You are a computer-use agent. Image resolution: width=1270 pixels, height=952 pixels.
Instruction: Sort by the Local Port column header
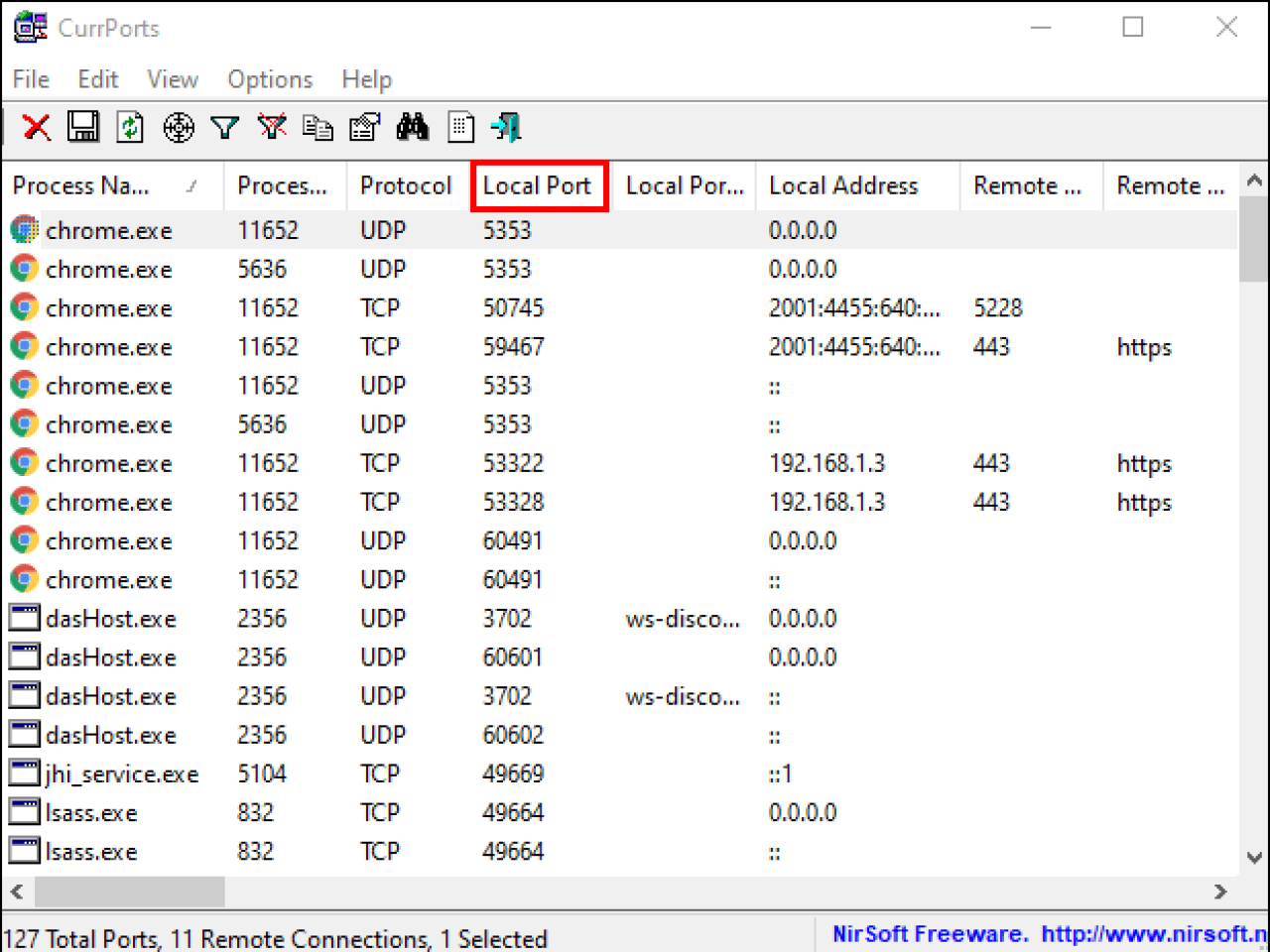(538, 185)
